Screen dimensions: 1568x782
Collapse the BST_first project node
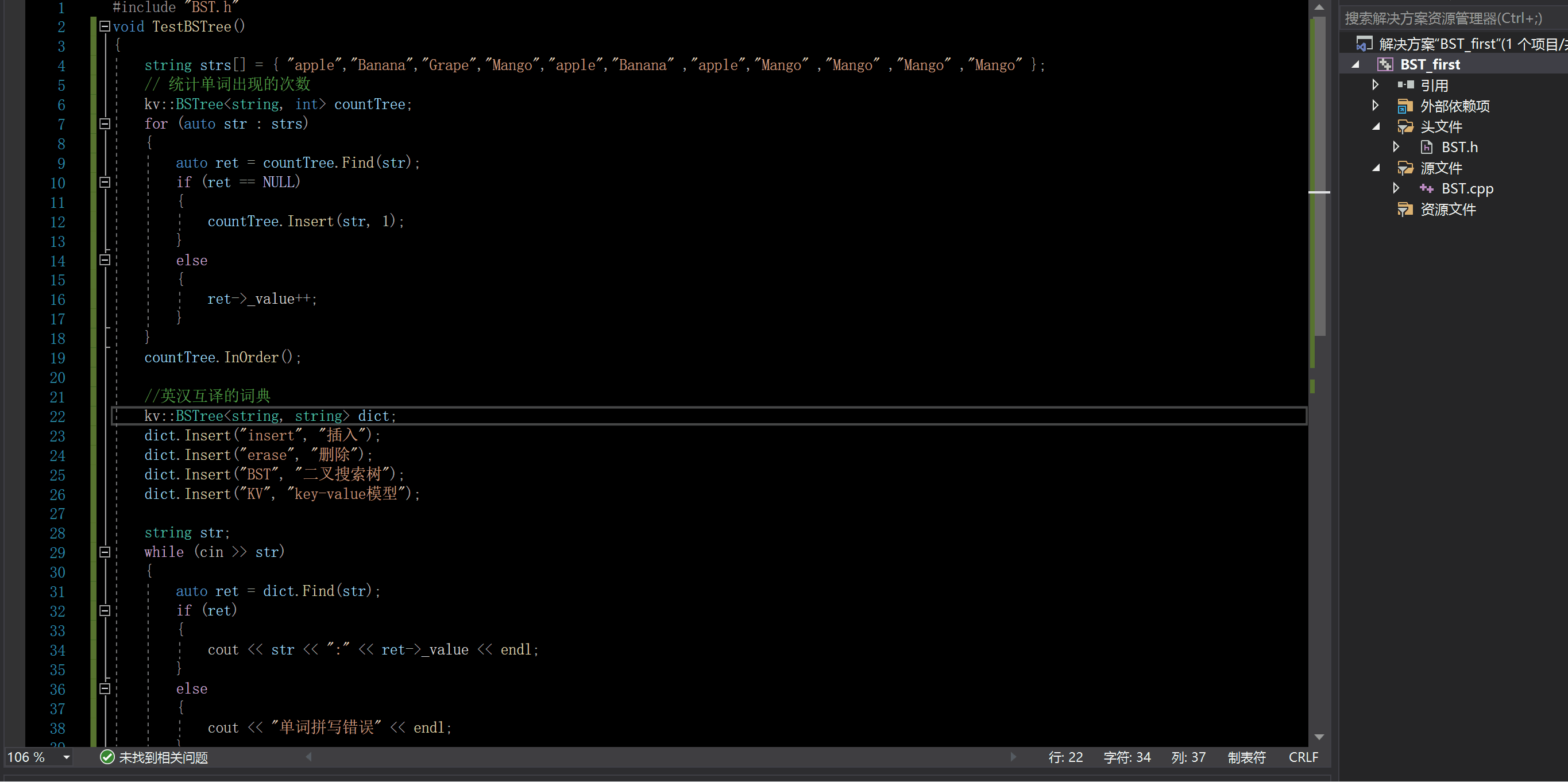(1355, 64)
